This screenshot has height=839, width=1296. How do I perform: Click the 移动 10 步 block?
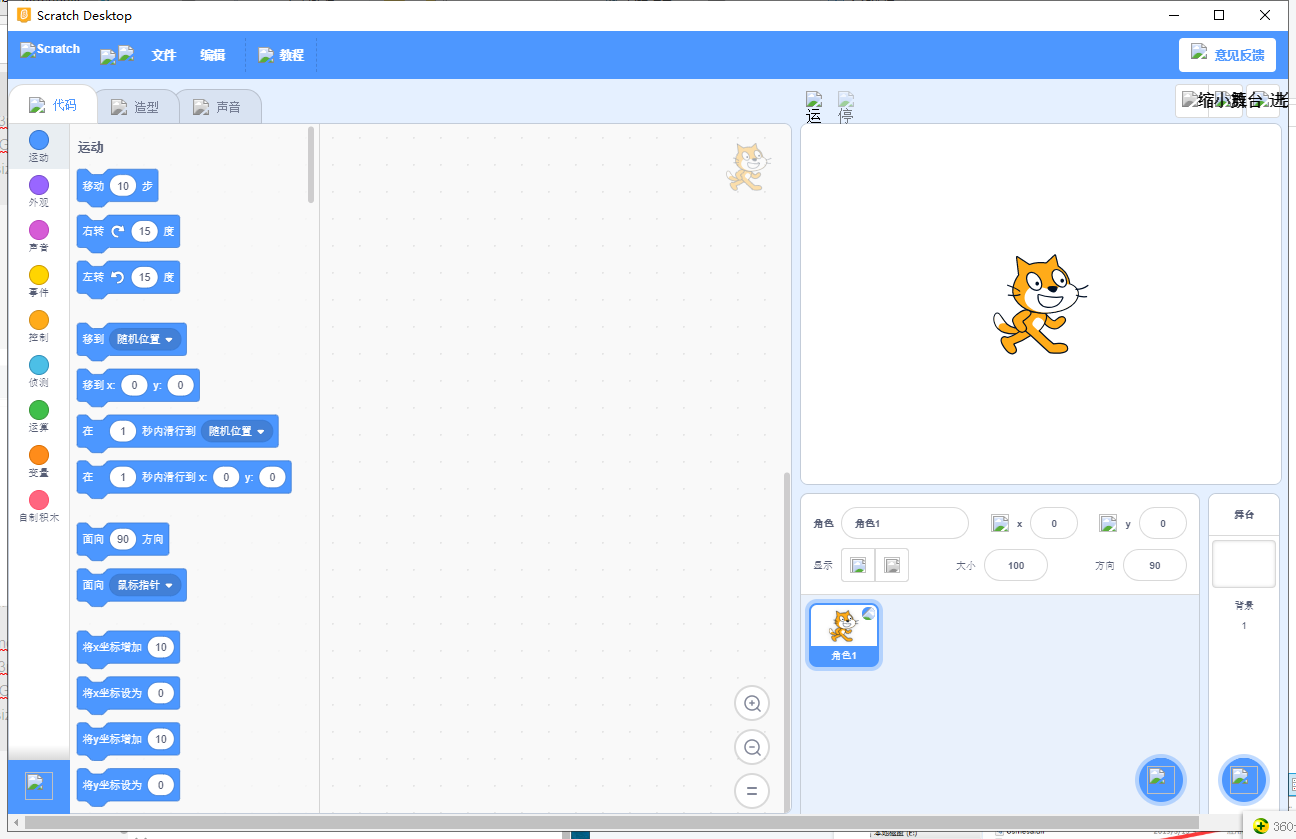pyautogui.click(x=117, y=186)
